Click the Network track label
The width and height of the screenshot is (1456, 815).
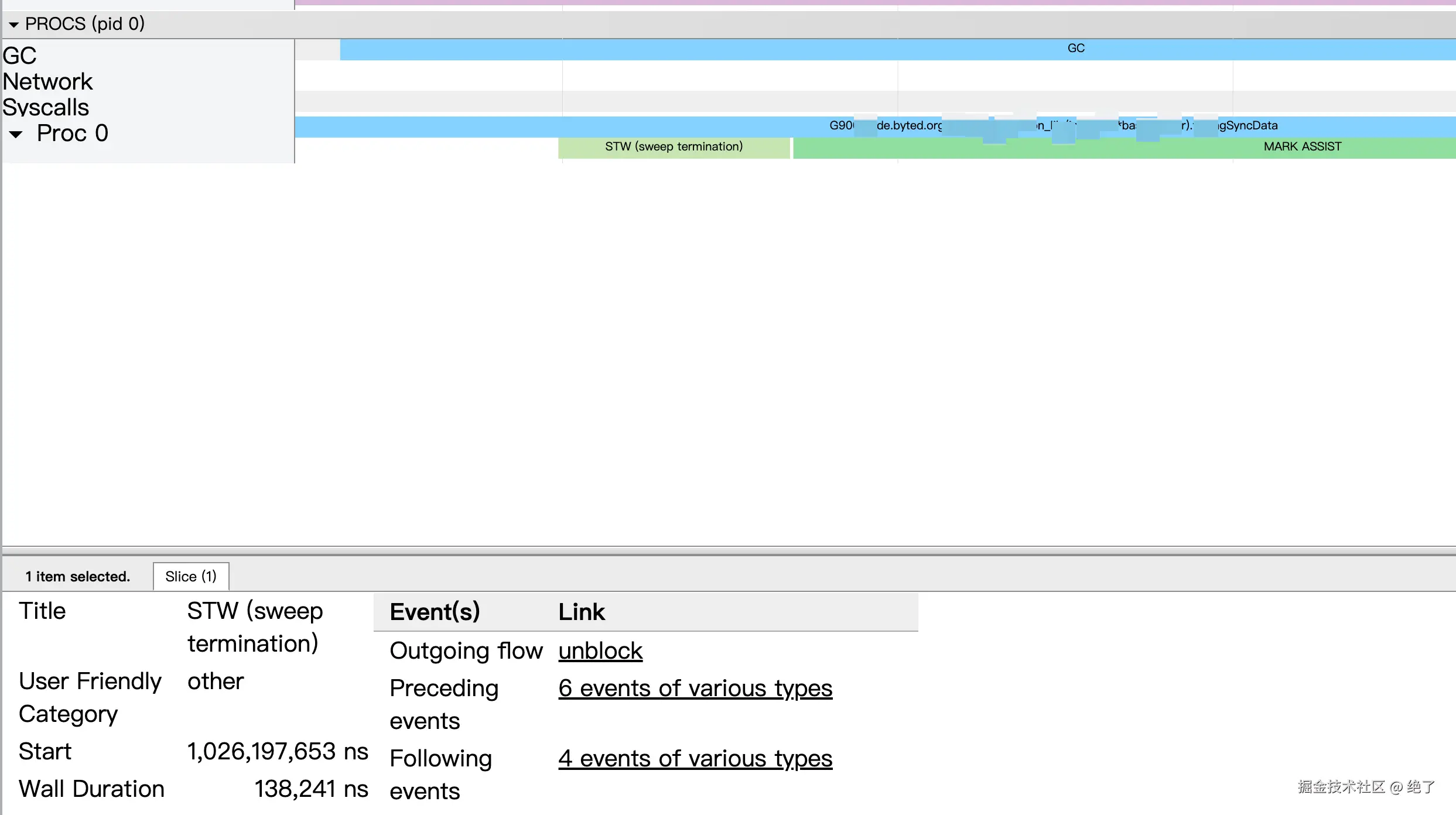coord(48,81)
